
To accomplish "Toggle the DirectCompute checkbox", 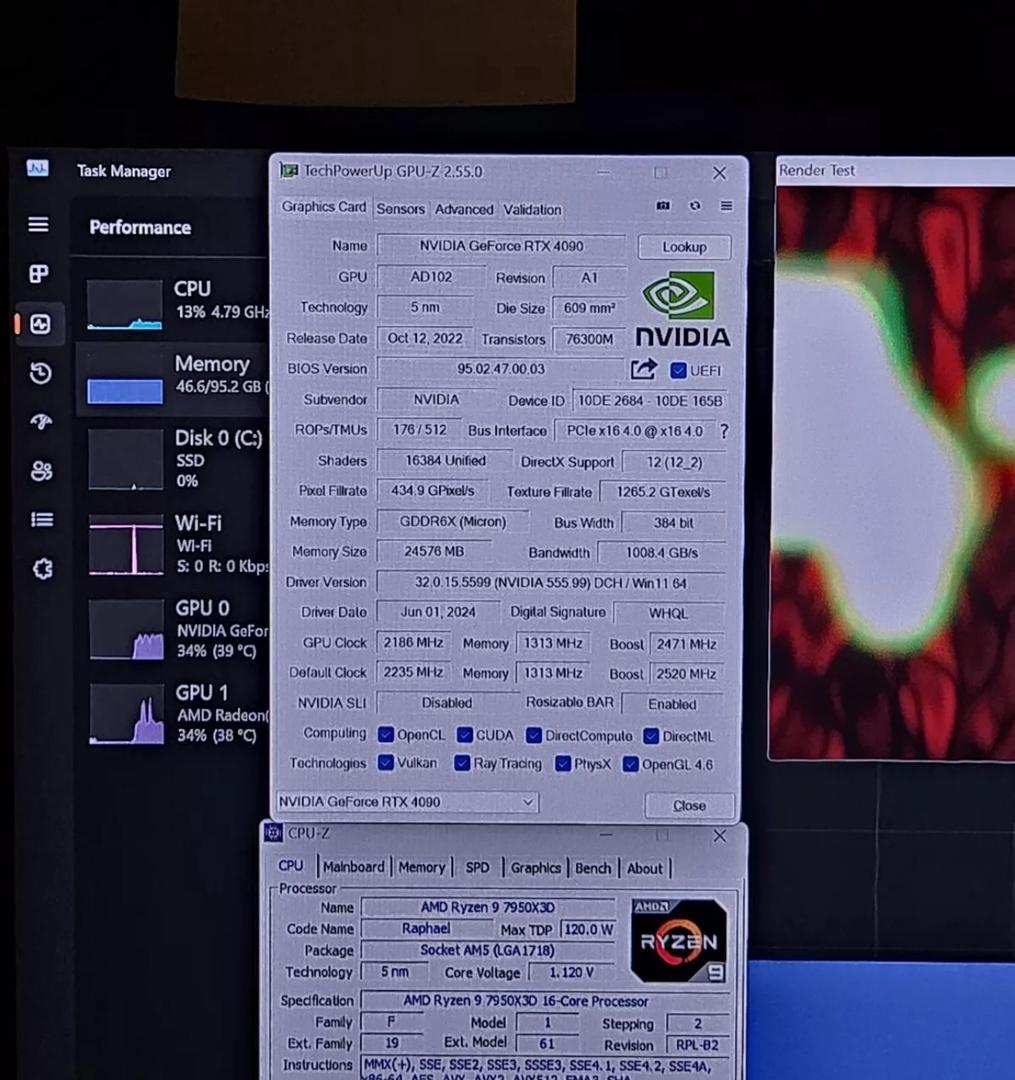I will click(x=534, y=736).
